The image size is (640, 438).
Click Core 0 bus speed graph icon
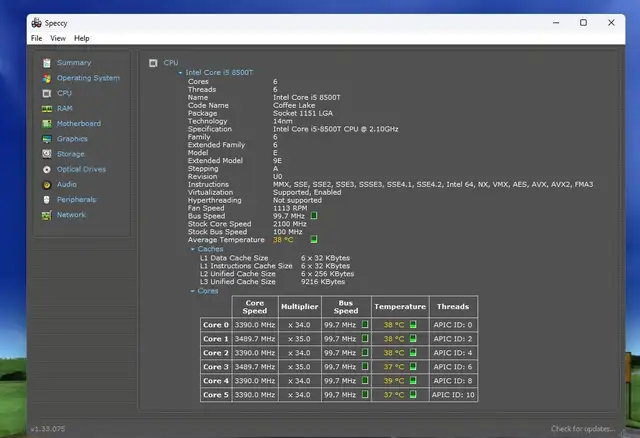pyautogui.click(x=365, y=325)
